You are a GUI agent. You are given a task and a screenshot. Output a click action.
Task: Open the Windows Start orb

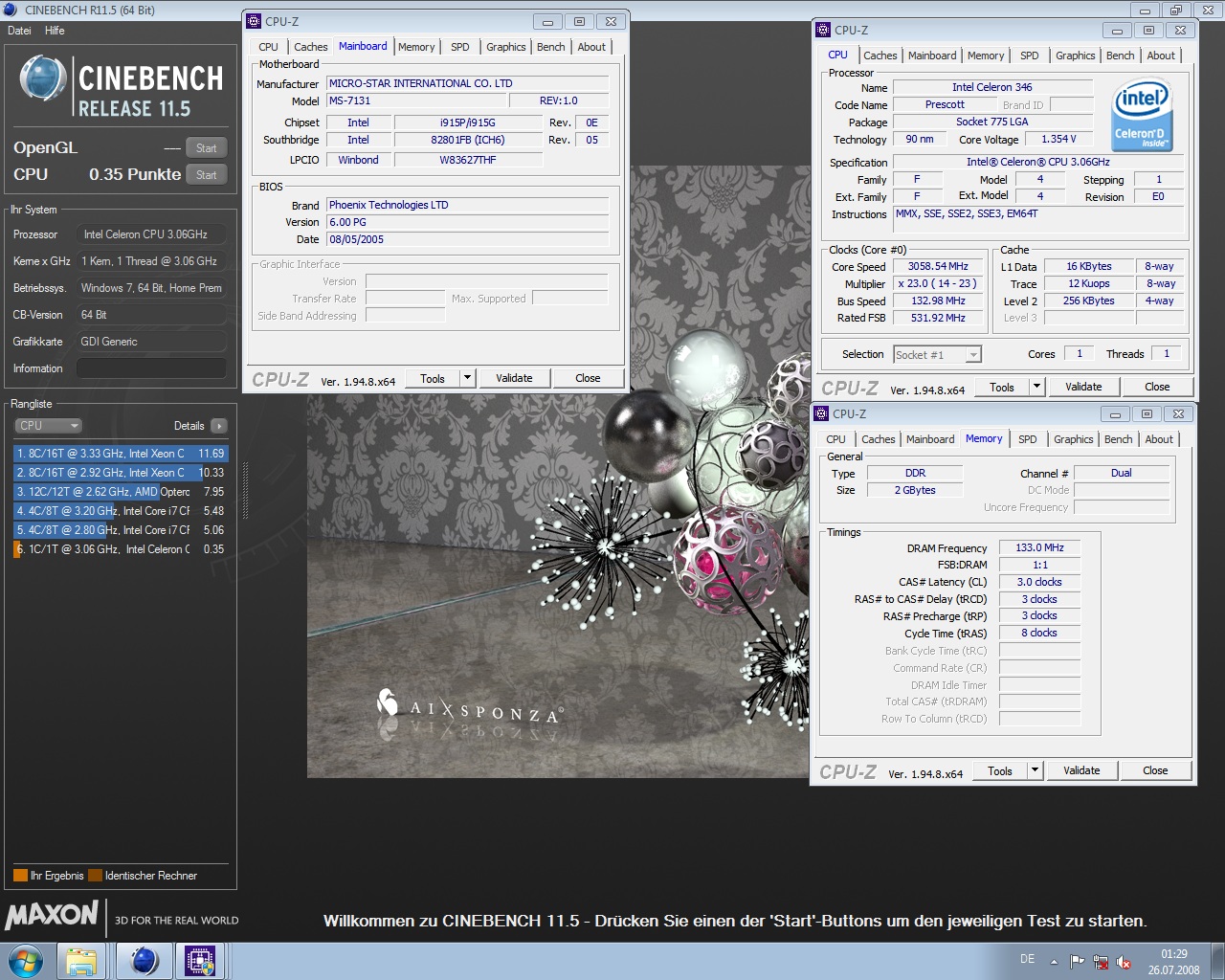click(26, 960)
